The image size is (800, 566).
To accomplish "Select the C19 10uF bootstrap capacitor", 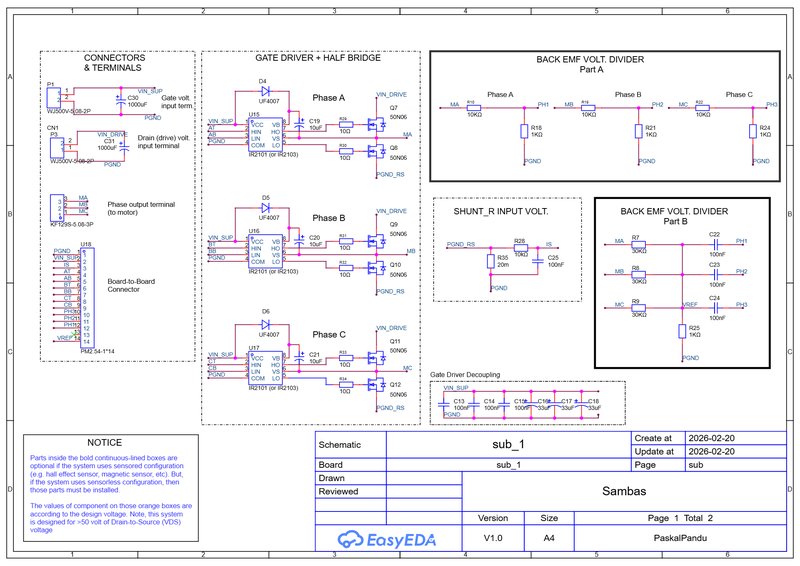I will coord(299,125).
